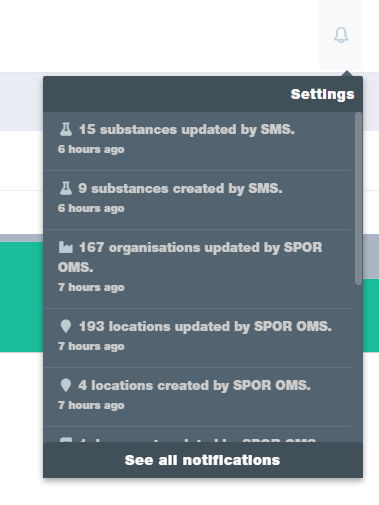
Task: Open the 167 organisations updated notification
Action: click(x=197, y=269)
